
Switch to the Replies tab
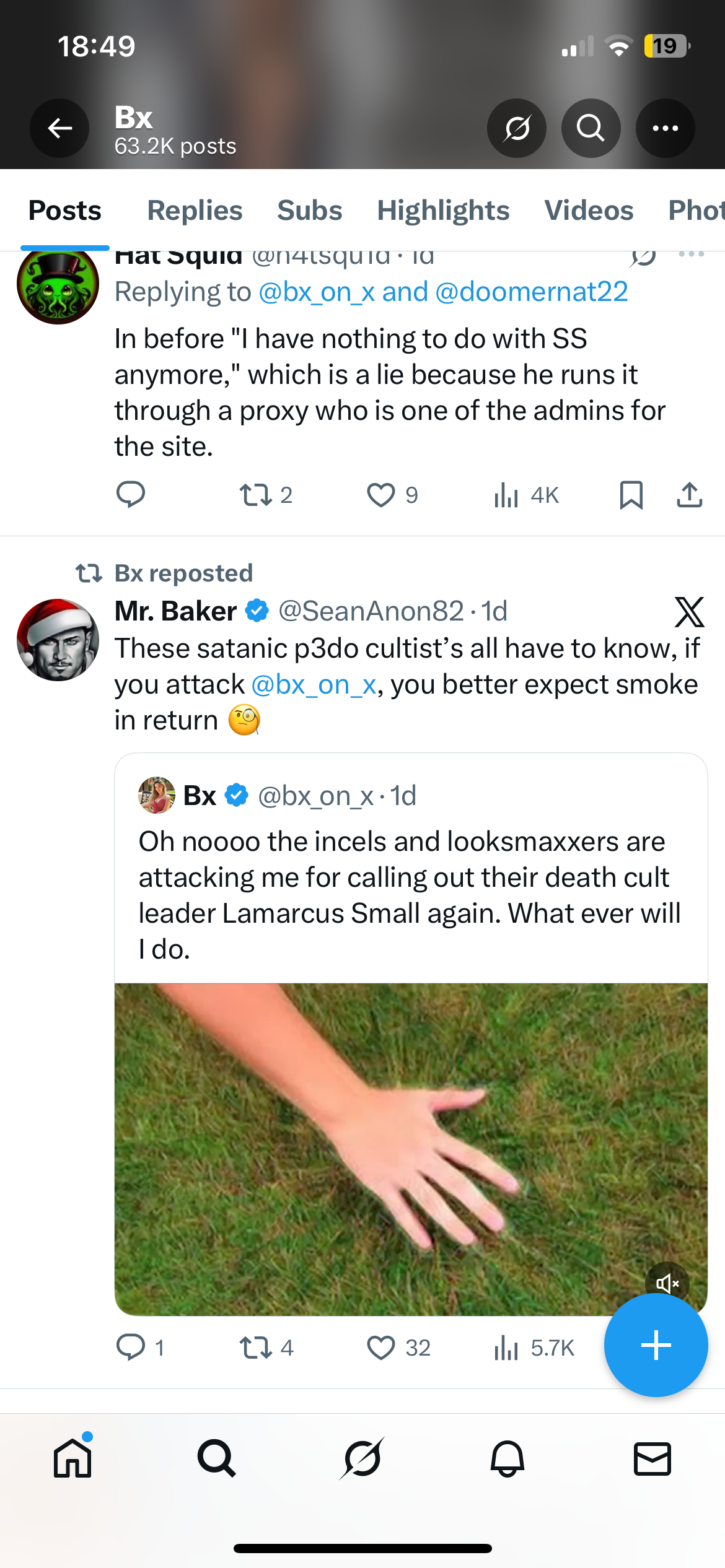[x=195, y=211]
